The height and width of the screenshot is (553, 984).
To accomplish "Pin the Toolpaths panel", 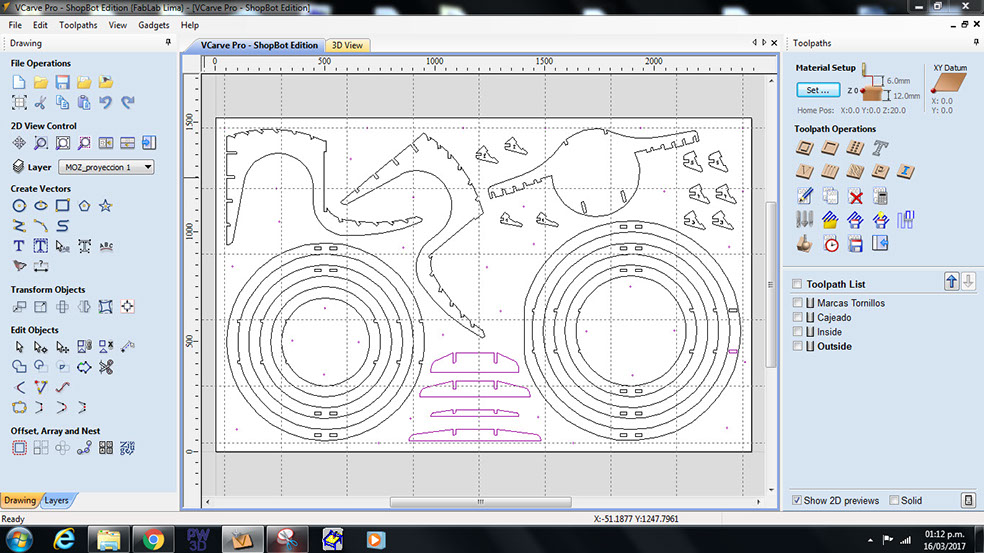I will point(976,43).
